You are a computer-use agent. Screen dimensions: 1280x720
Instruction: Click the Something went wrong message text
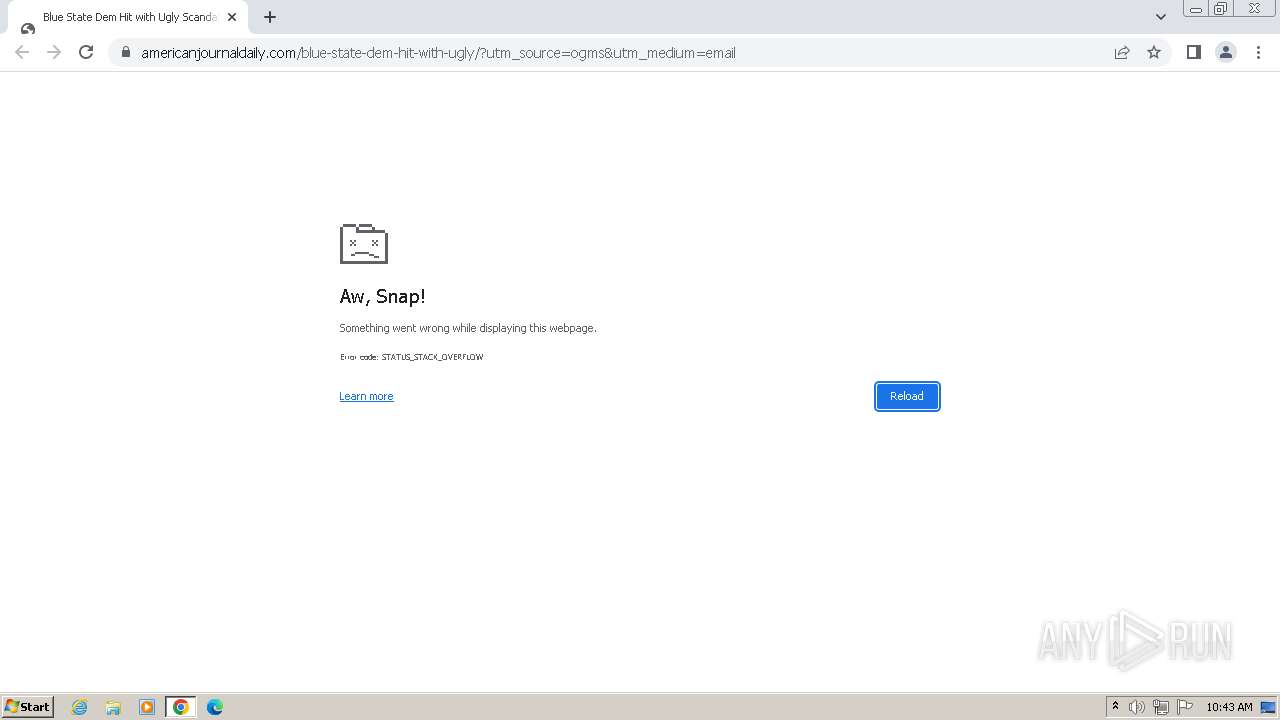tap(468, 328)
